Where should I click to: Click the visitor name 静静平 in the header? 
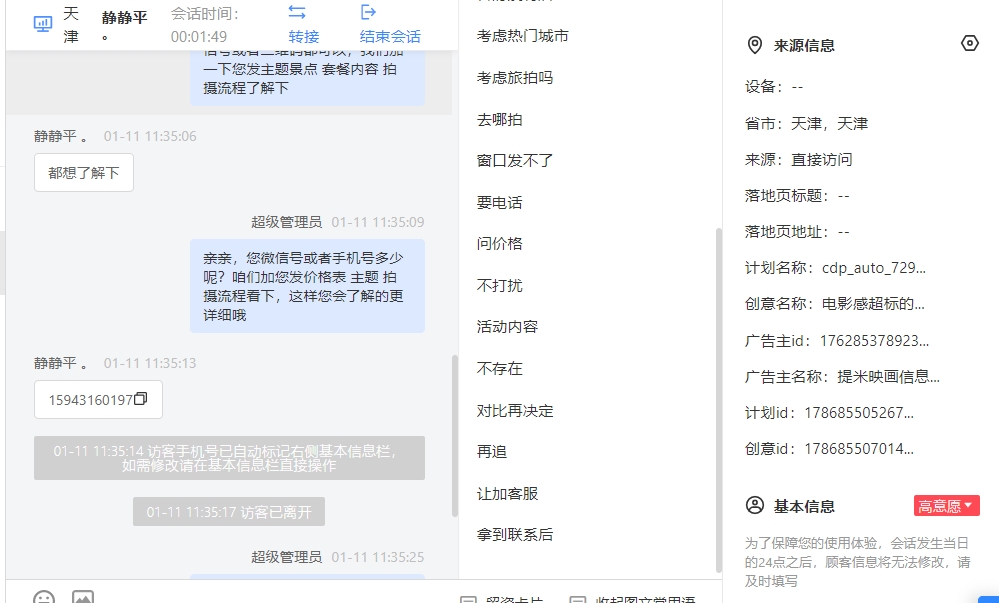pos(124,17)
